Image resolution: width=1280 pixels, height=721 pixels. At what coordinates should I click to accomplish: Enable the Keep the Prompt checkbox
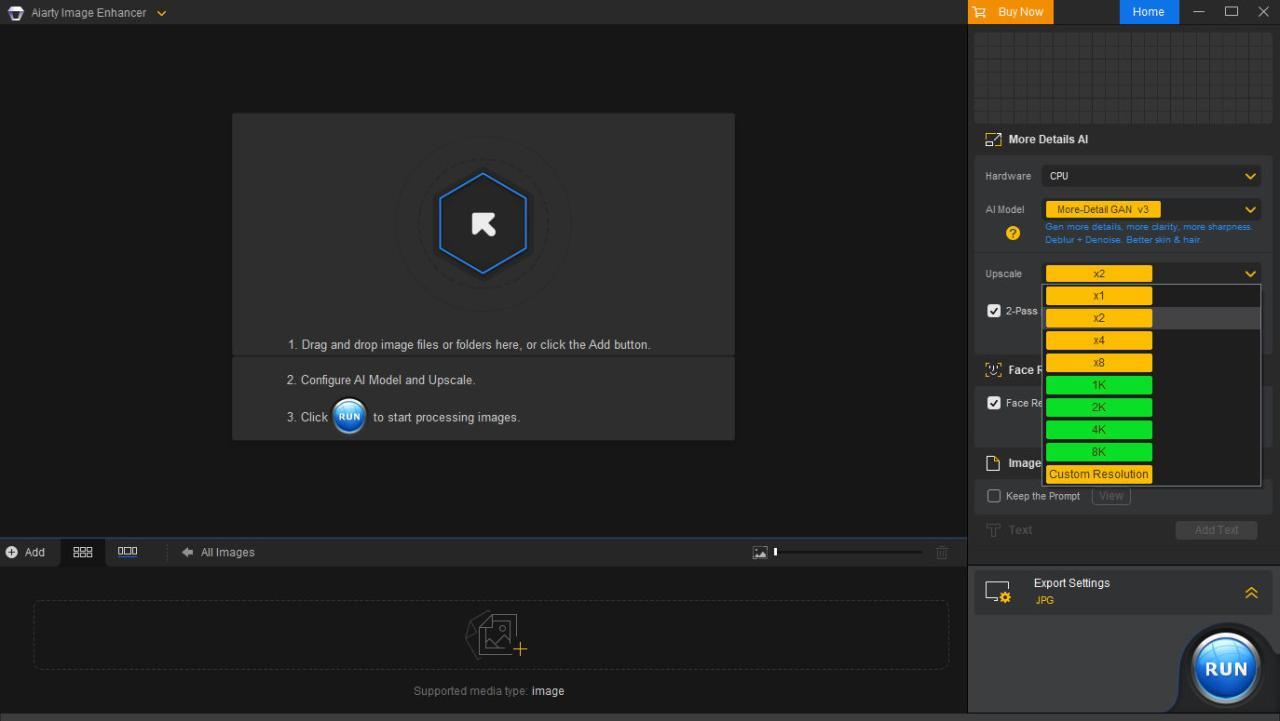pyautogui.click(x=994, y=496)
